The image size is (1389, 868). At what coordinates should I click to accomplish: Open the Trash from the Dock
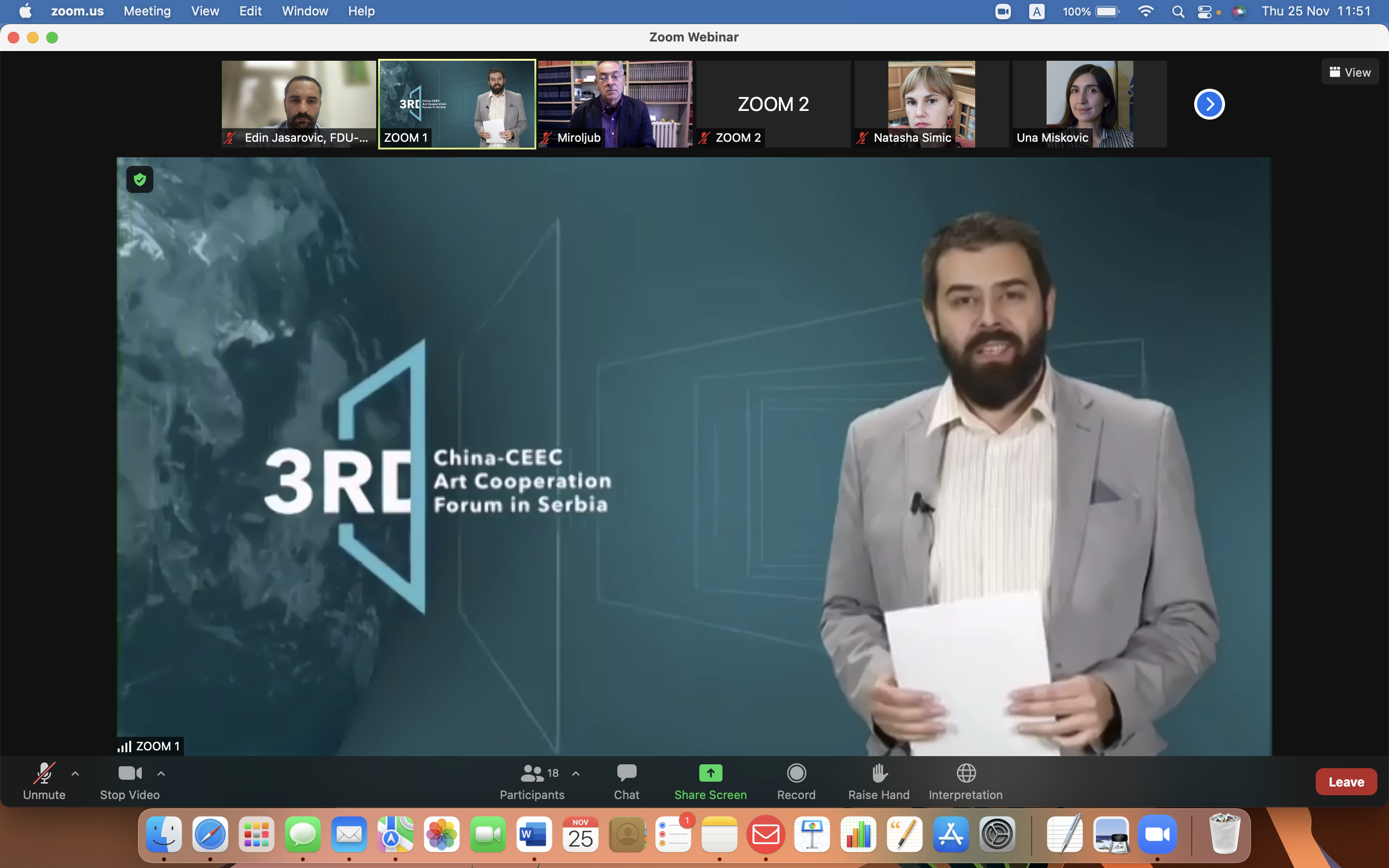[1224, 834]
